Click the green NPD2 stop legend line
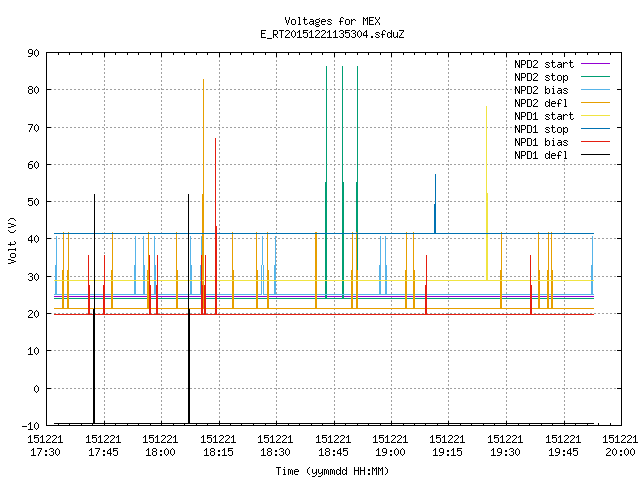Screen dimensions: 640x480 coord(595,76)
